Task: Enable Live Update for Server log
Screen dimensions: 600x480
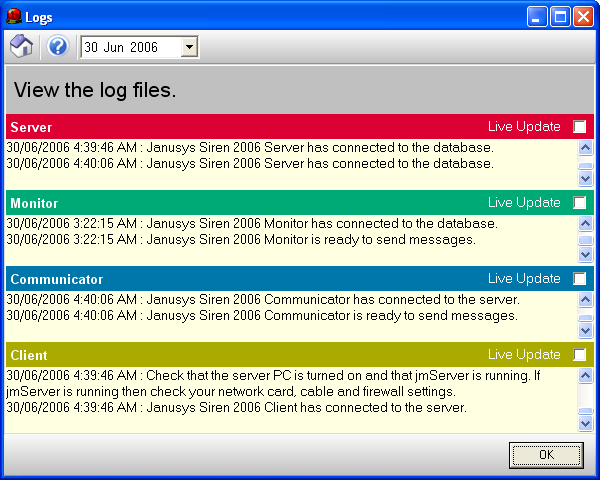Action: pos(579,126)
